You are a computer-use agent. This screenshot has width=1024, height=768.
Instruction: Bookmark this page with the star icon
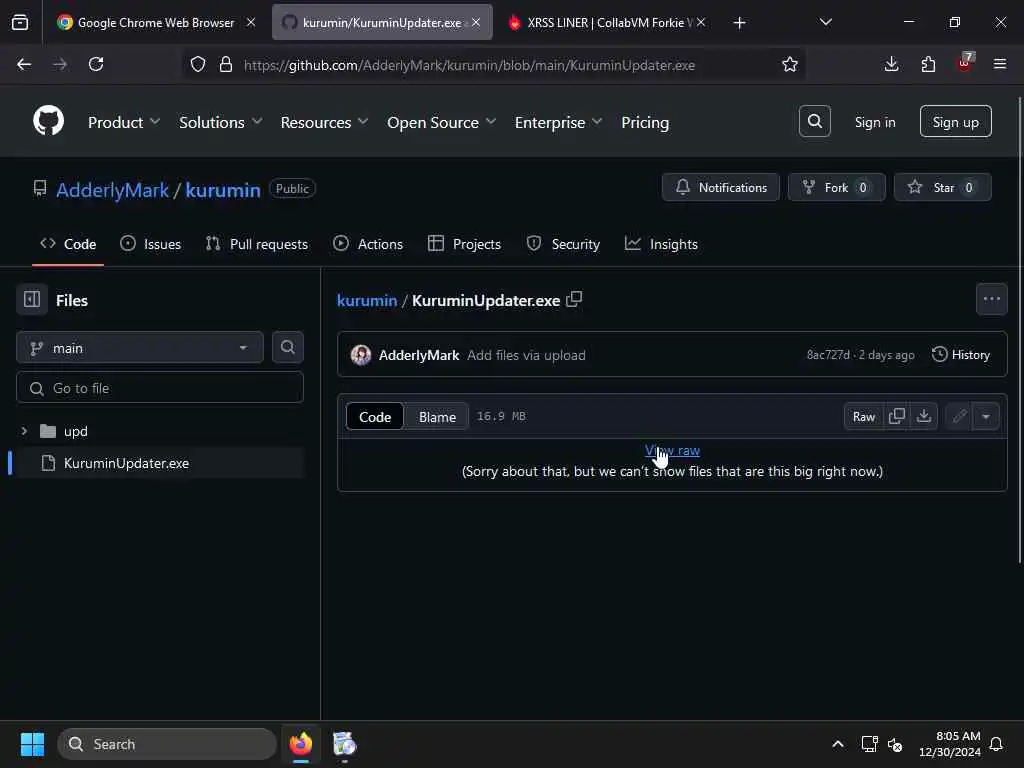tap(790, 64)
